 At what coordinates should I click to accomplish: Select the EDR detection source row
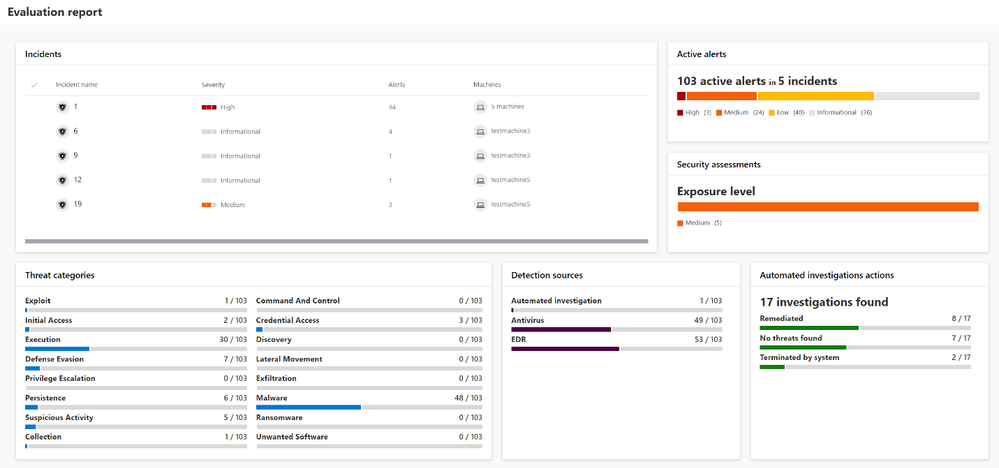(x=617, y=344)
